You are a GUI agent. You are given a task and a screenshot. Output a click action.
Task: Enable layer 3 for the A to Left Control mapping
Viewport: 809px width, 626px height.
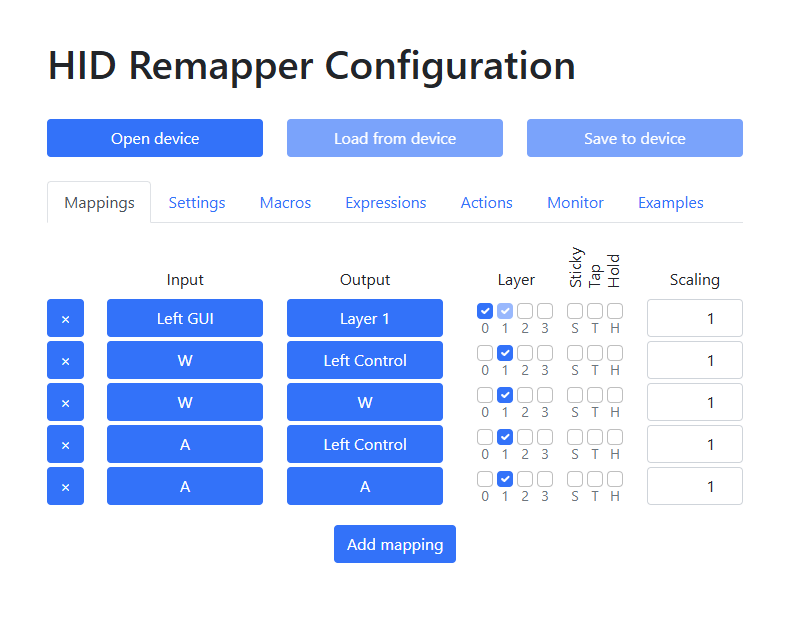(x=545, y=437)
